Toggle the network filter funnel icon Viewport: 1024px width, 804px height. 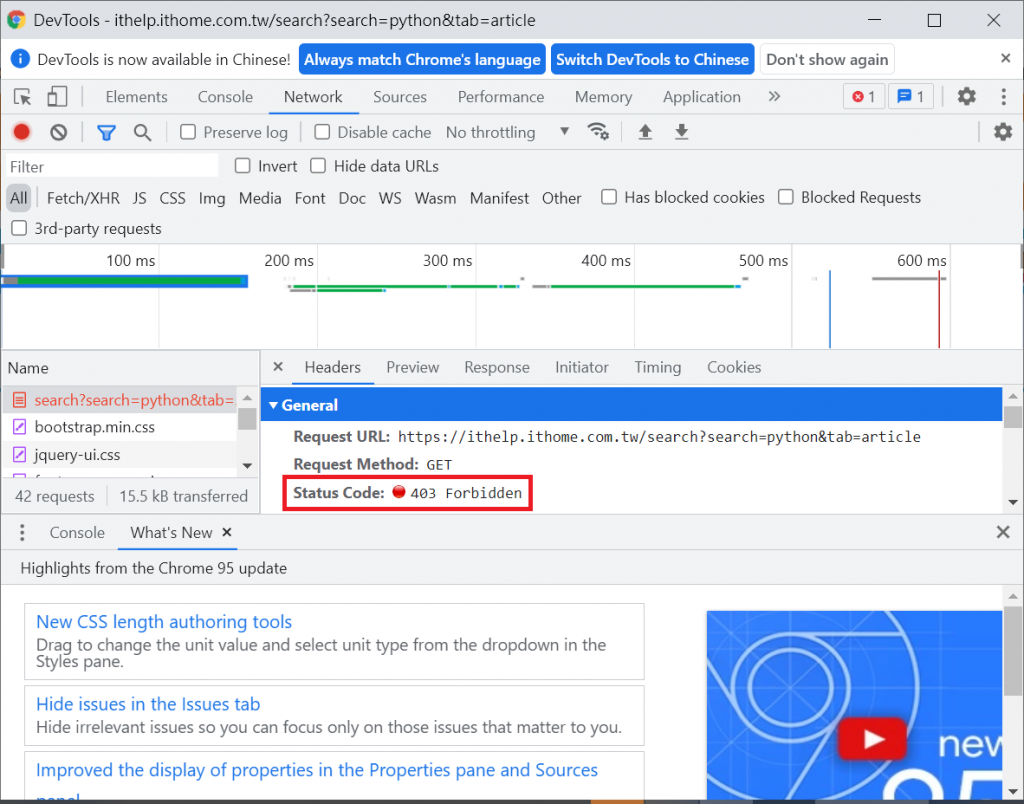[x=106, y=133]
